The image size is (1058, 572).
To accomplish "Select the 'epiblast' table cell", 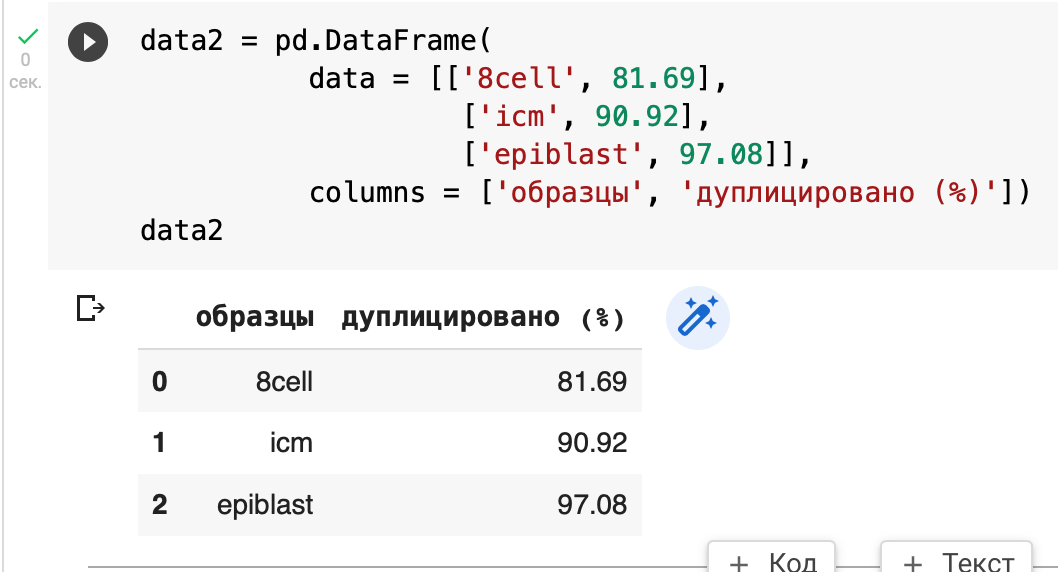I will 265,505.
